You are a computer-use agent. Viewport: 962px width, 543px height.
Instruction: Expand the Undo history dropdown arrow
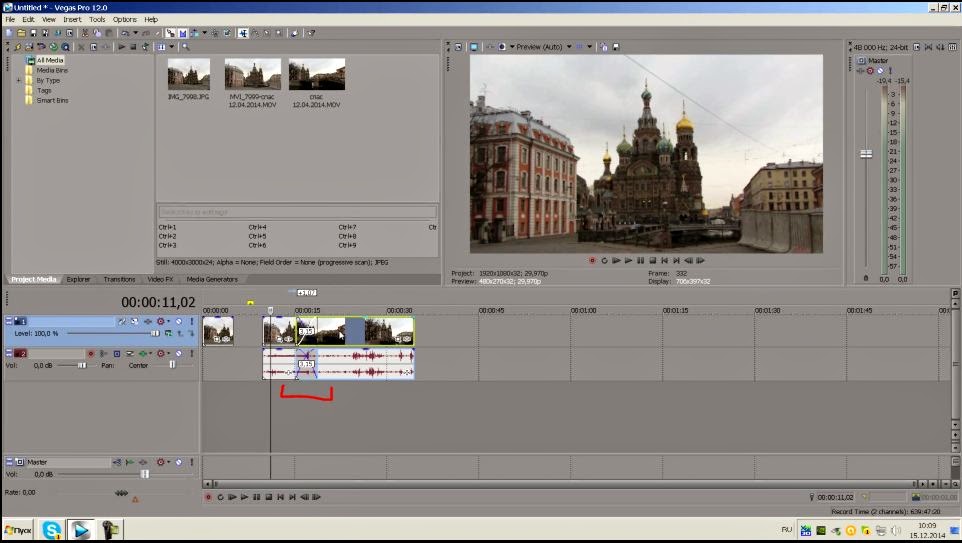point(135,33)
